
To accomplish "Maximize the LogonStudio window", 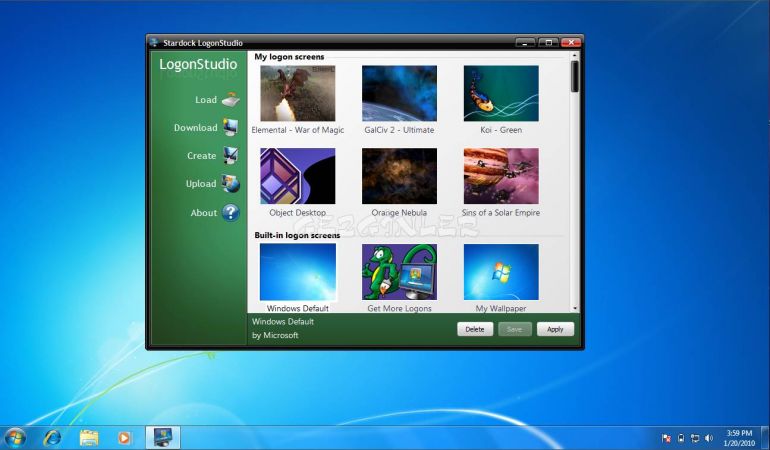I will click(x=548, y=43).
